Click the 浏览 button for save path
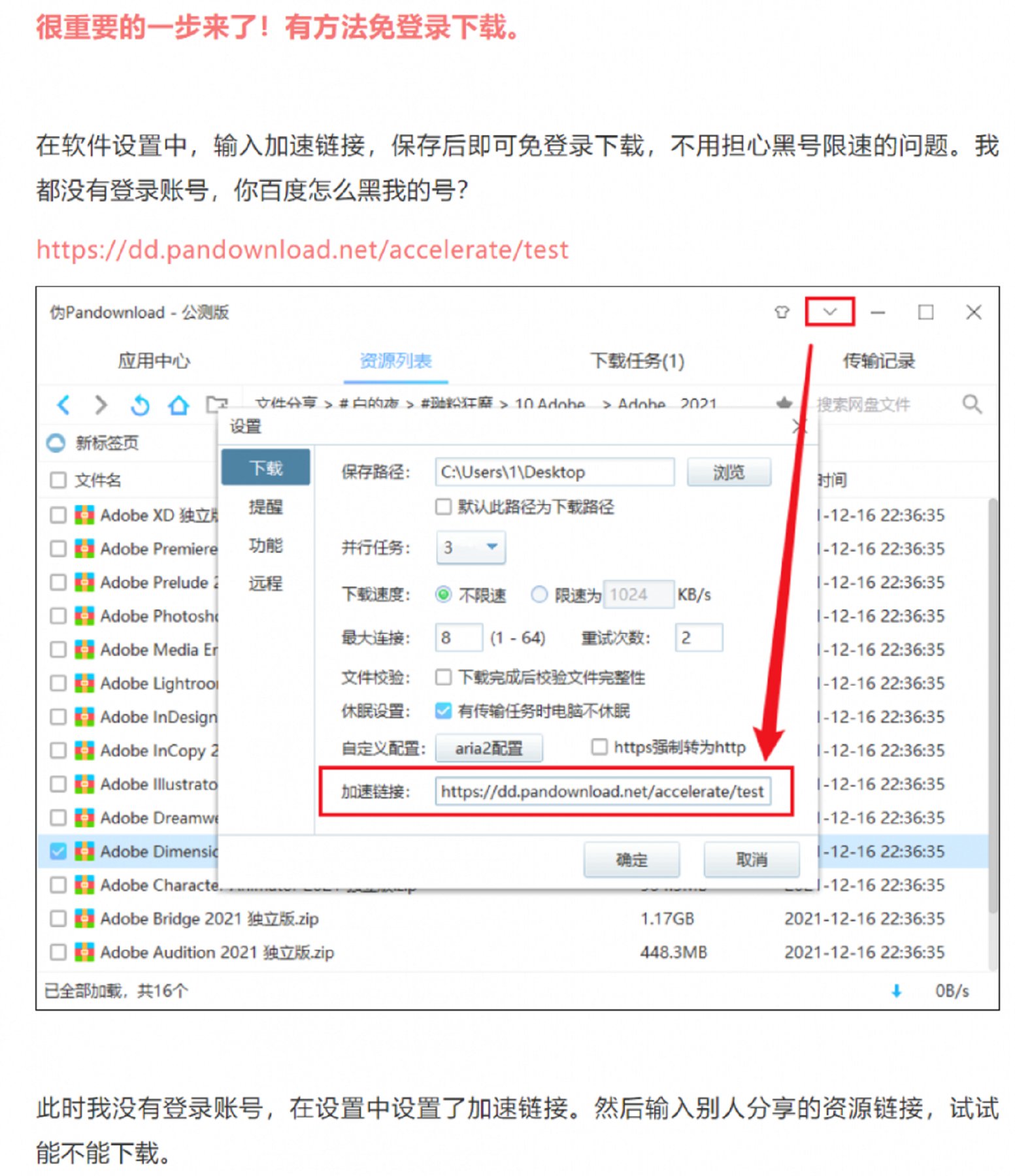The image size is (1015, 1176). tap(729, 472)
